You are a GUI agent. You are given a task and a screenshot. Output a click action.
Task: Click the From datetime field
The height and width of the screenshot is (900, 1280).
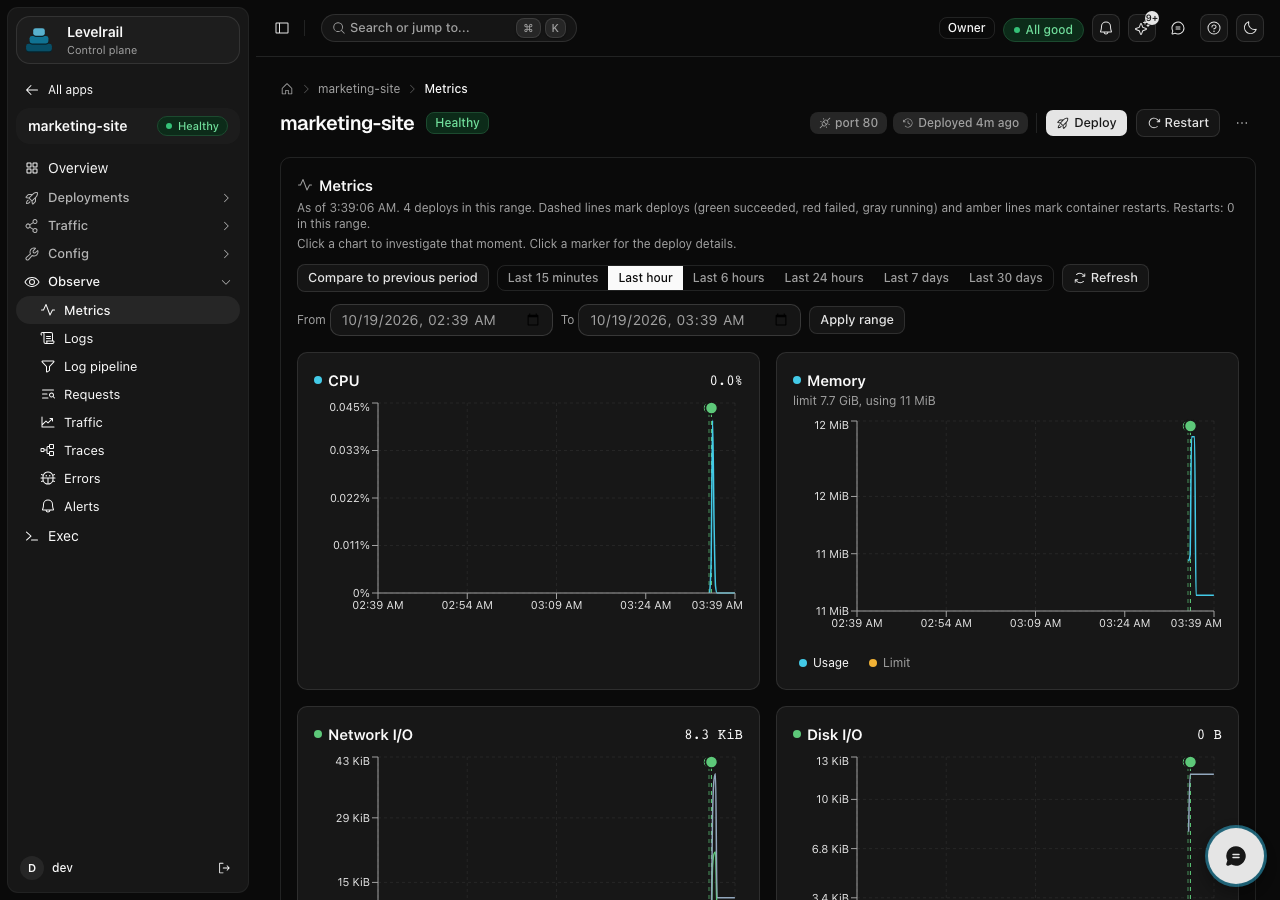tap(441, 320)
